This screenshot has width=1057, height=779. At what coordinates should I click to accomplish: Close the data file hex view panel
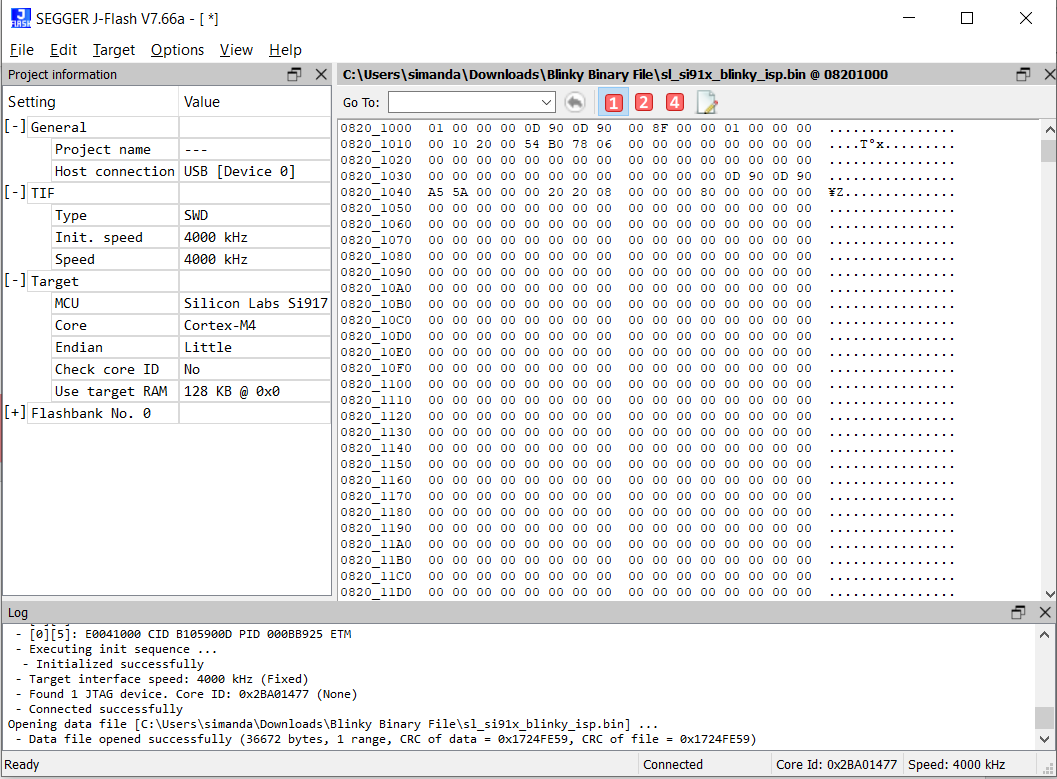coord(1050,74)
